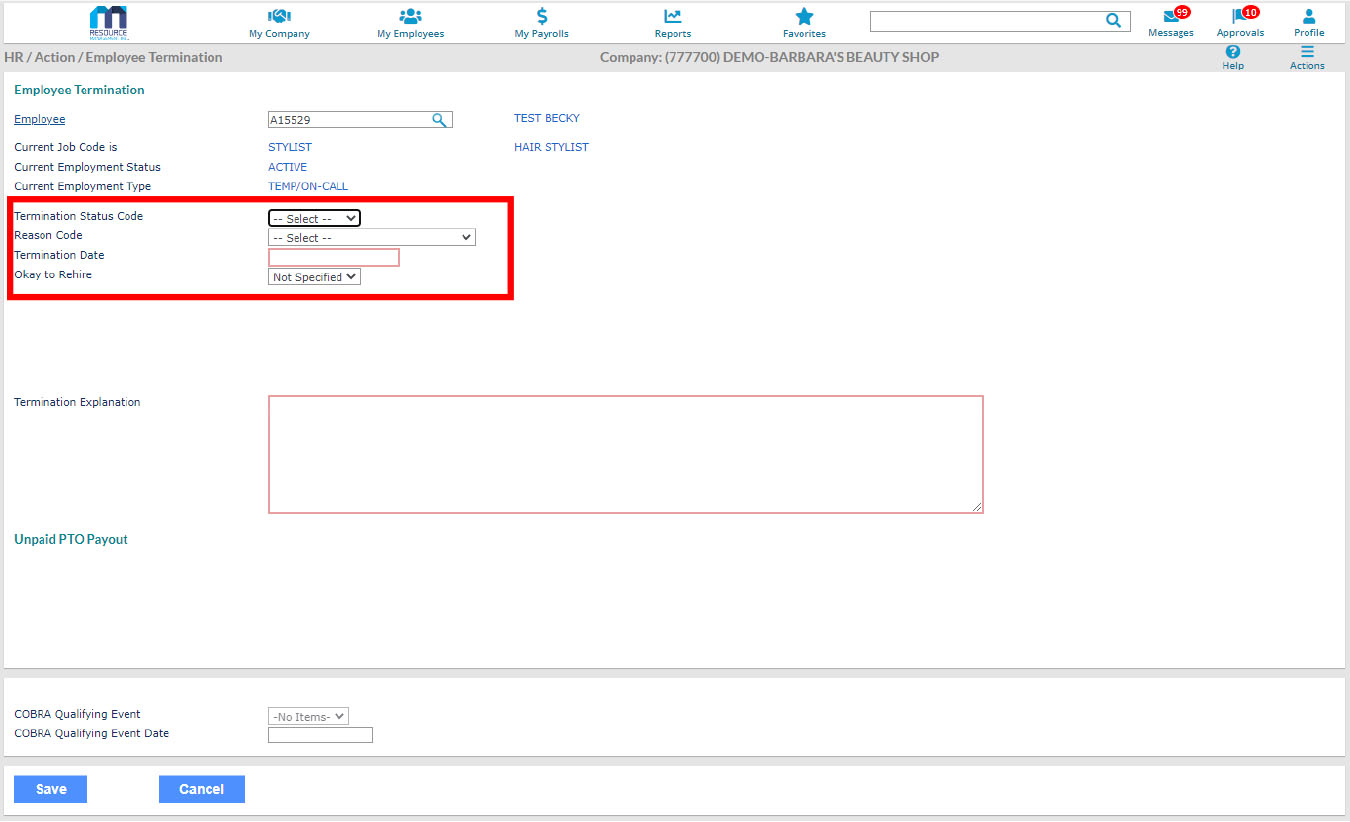Open Approvals flag icon
This screenshot has height=822, width=1350.
coord(1239,16)
